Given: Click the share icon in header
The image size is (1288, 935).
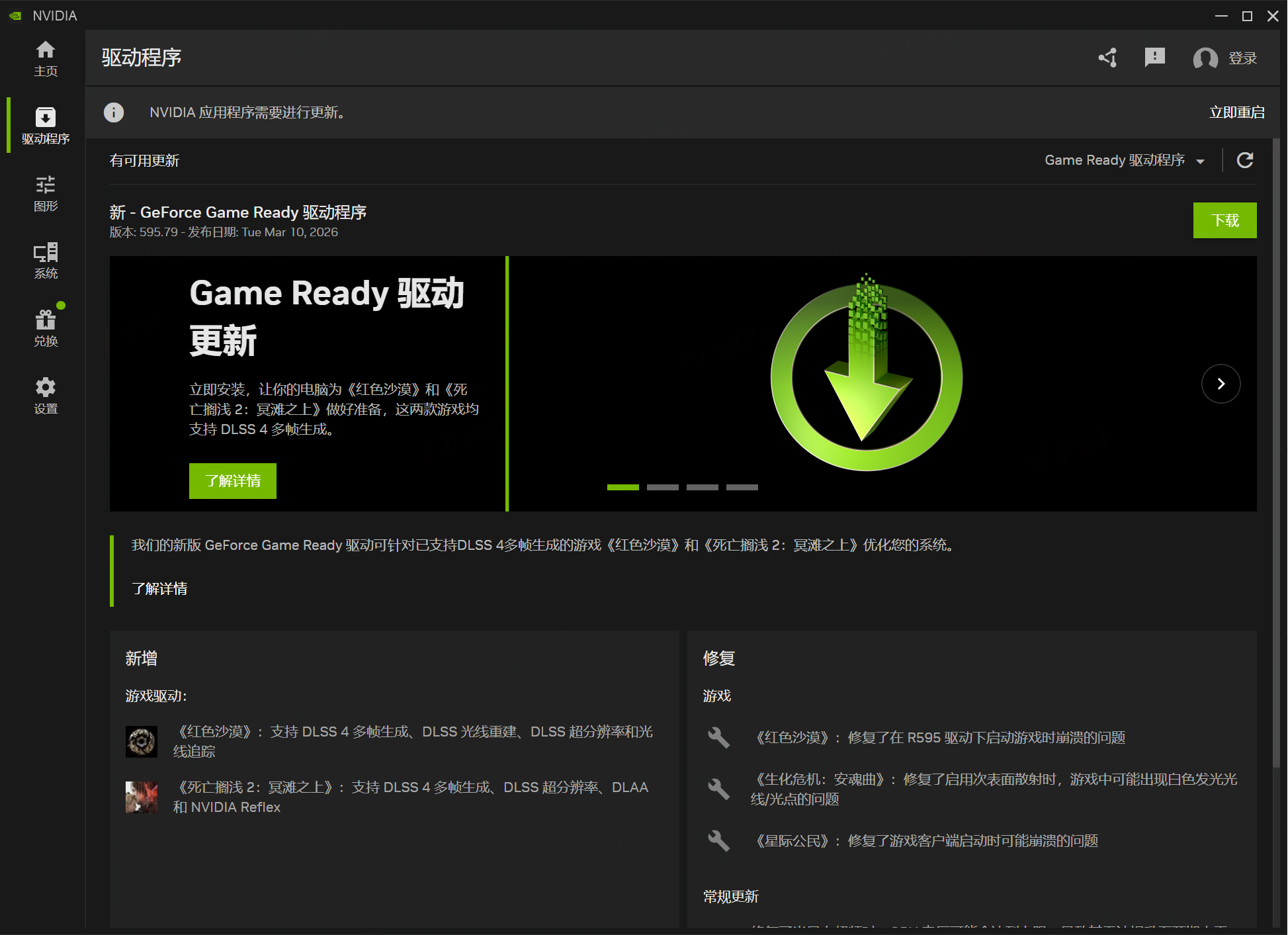Looking at the screenshot, I should tap(1108, 58).
